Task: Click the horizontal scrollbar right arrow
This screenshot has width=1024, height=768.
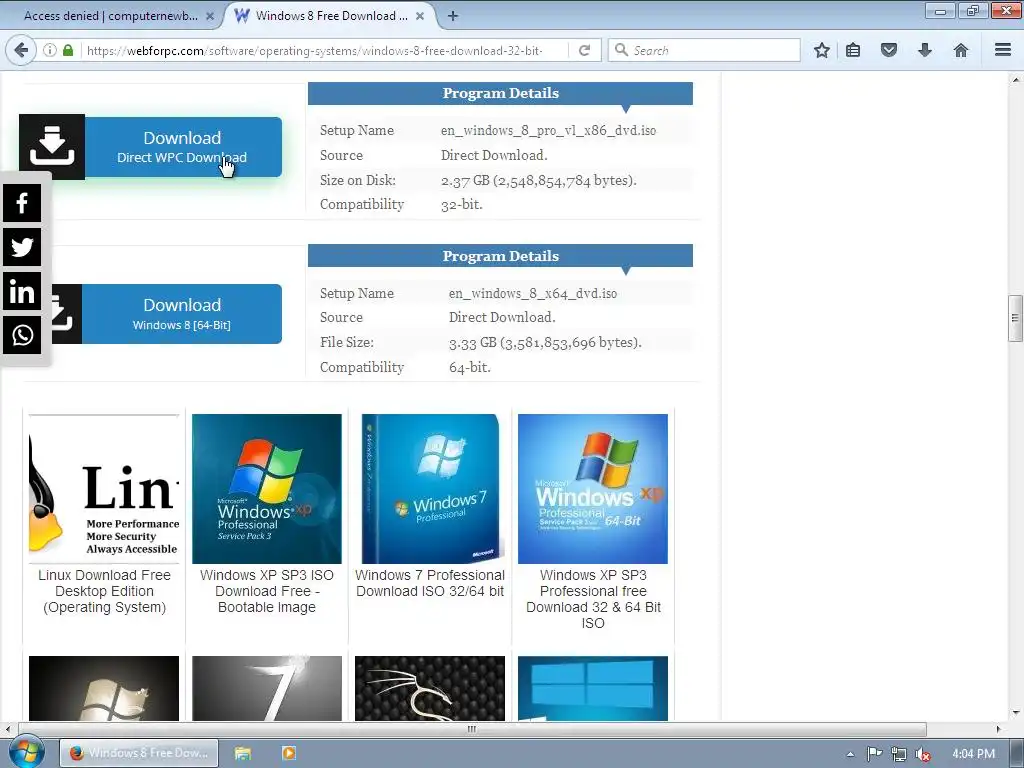Action: (x=998, y=729)
